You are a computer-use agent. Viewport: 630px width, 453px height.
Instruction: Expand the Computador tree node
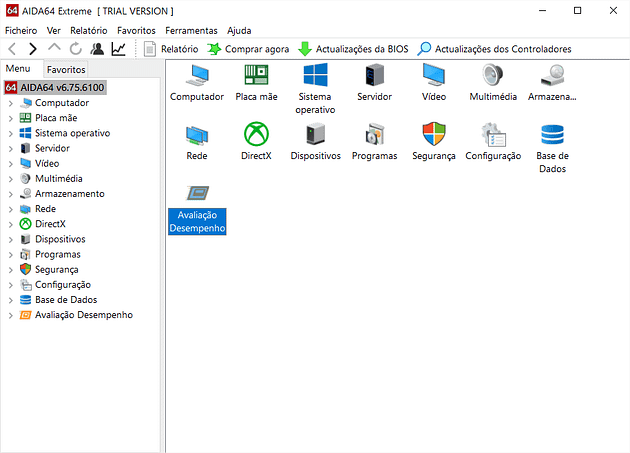(10, 103)
